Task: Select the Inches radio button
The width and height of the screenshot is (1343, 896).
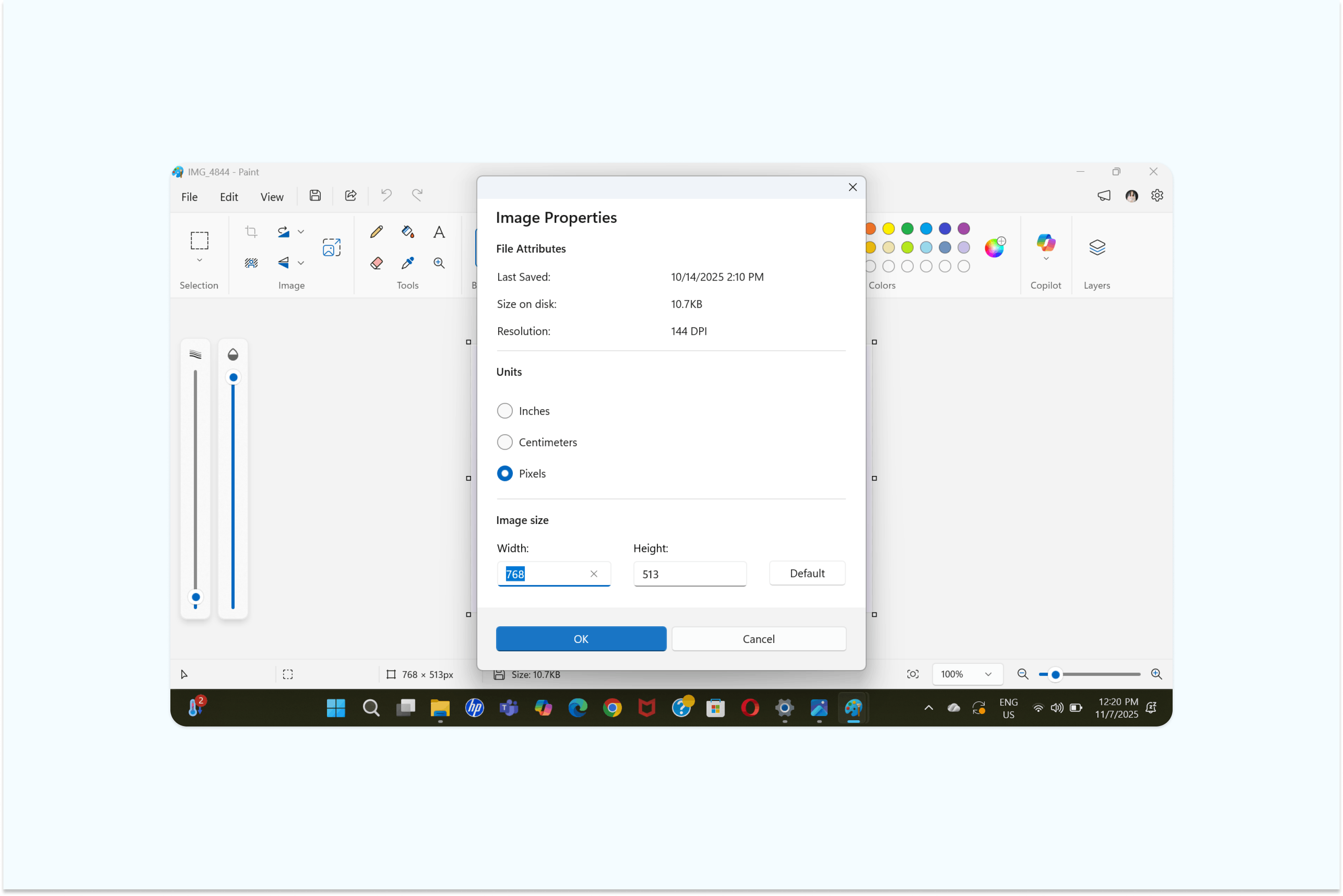Action: click(x=504, y=410)
